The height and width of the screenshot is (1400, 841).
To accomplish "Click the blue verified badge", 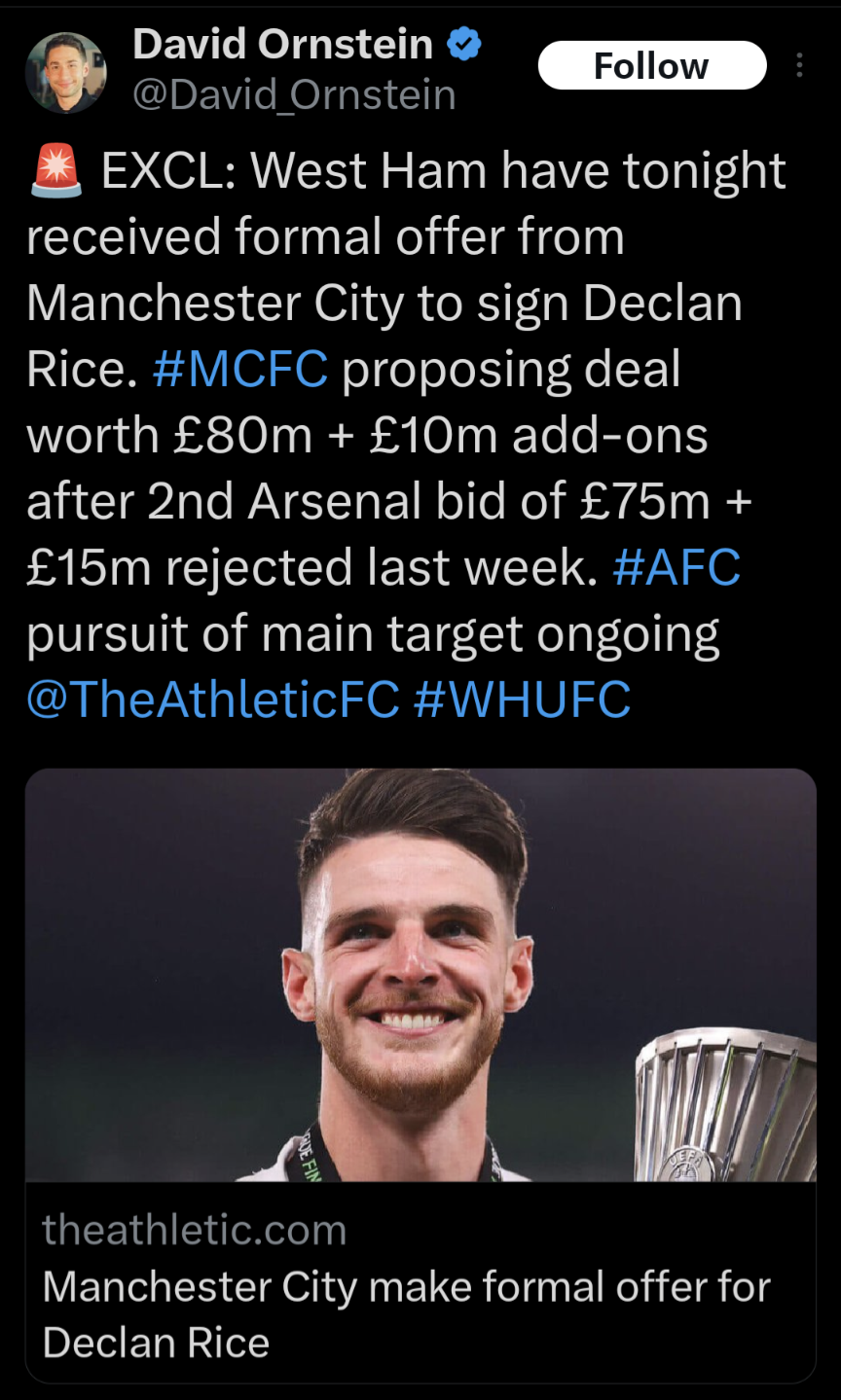I will click(463, 44).
